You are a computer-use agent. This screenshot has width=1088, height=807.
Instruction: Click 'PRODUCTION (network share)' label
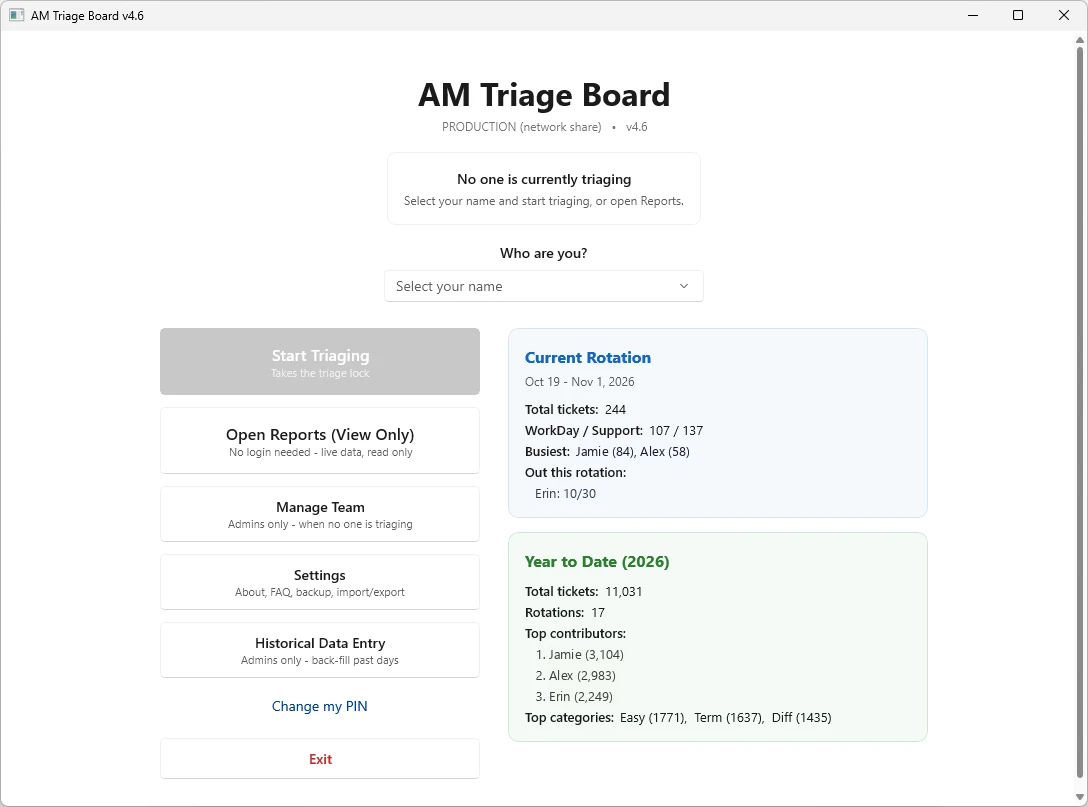[x=522, y=127]
